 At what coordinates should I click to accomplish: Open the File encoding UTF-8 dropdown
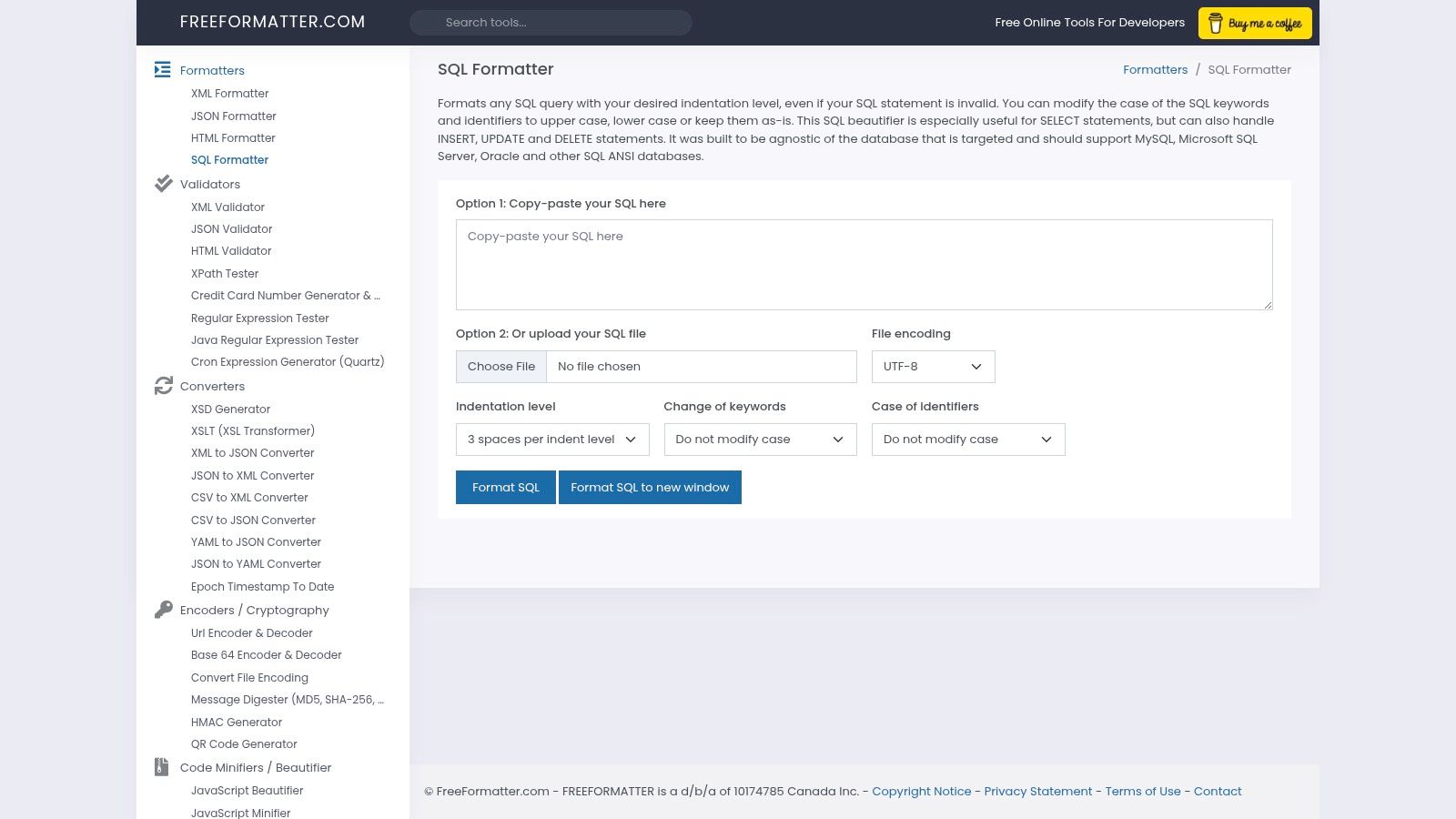pyautogui.click(x=932, y=367)
